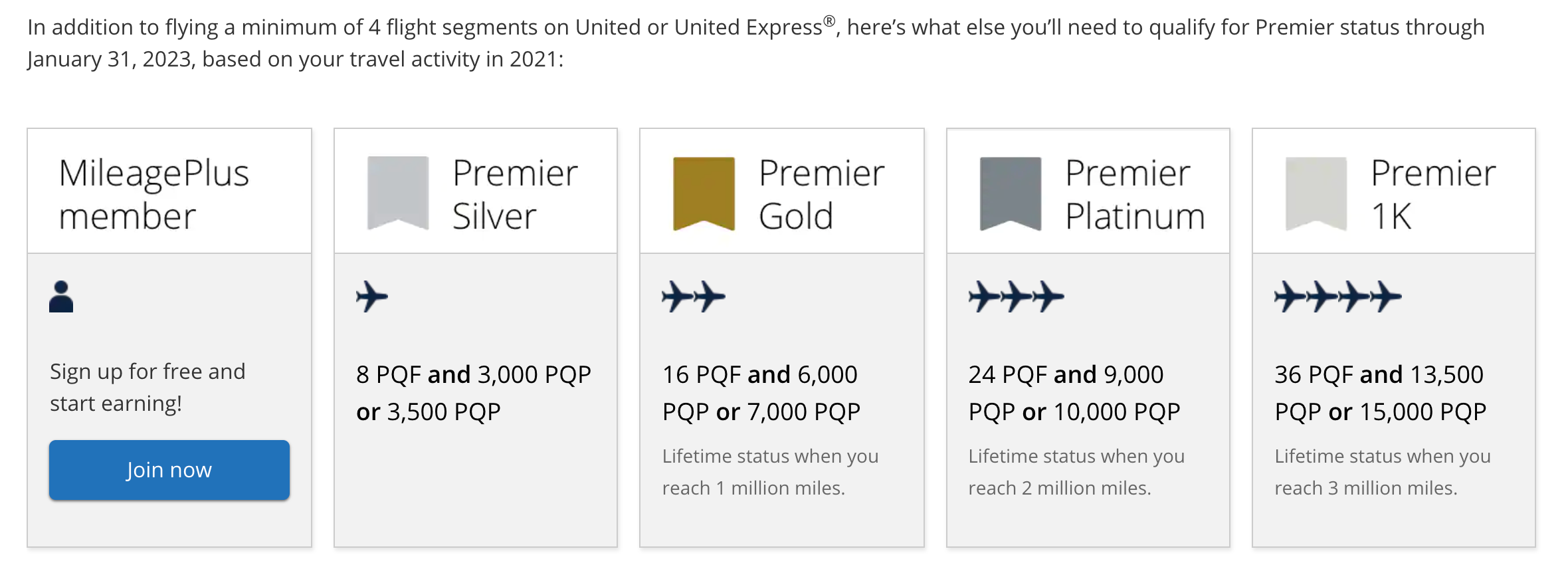Screen dimensions: 1568x581
Task: Click the 16 PQF and 6,000 PQP requirement
Action: [761, 393]
